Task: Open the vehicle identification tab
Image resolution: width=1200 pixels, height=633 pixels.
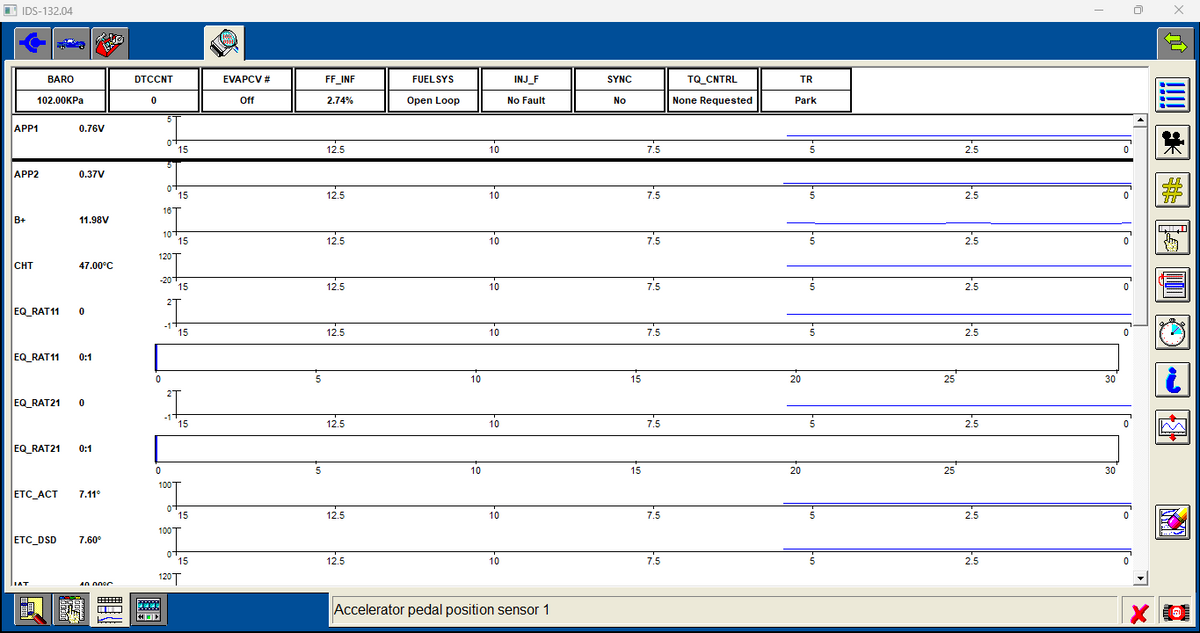Action: [x=70, y=43]
